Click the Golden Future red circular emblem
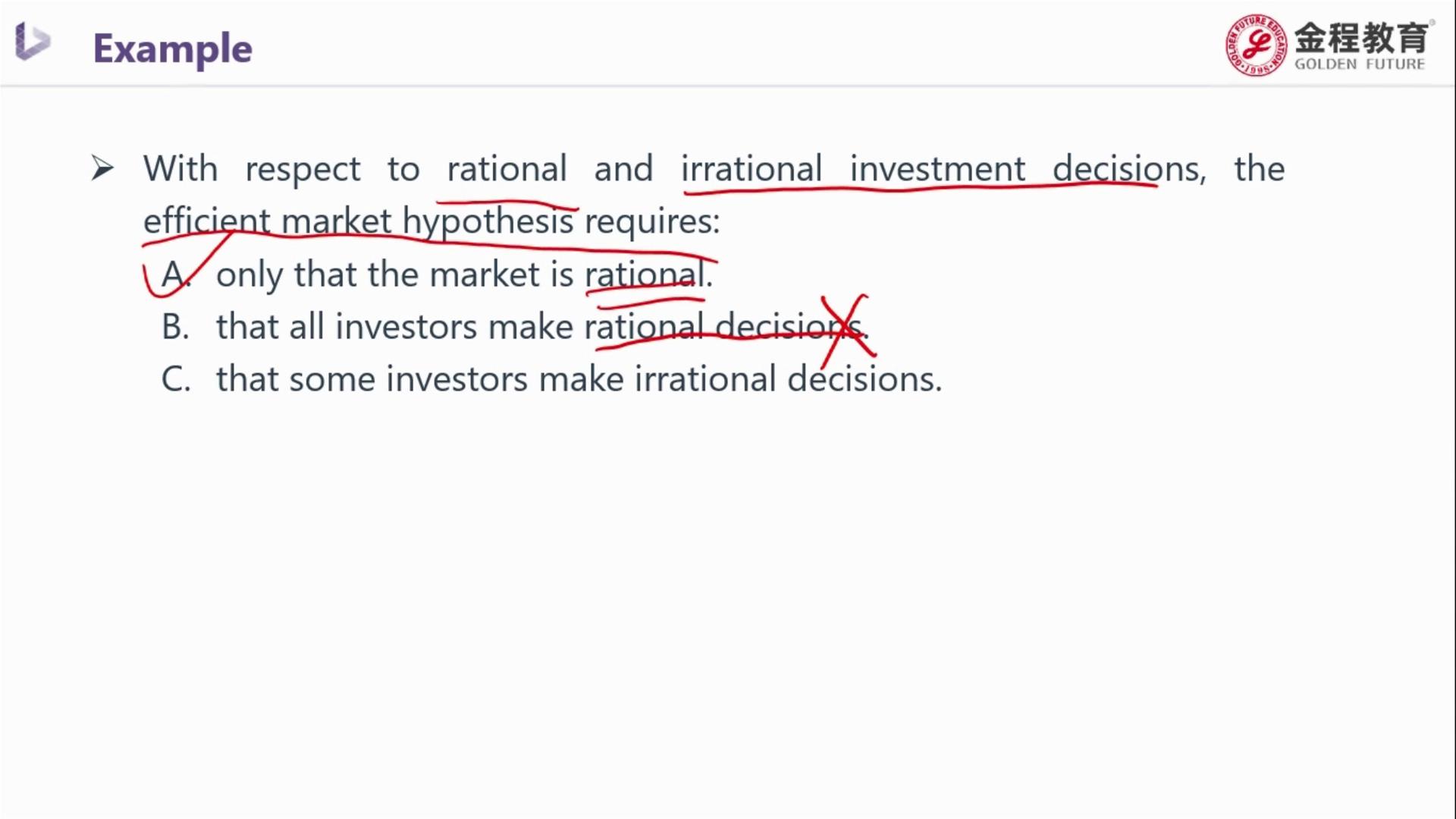The width and height of the screenshot is (1456, 819). click(x=1256, y=45)
